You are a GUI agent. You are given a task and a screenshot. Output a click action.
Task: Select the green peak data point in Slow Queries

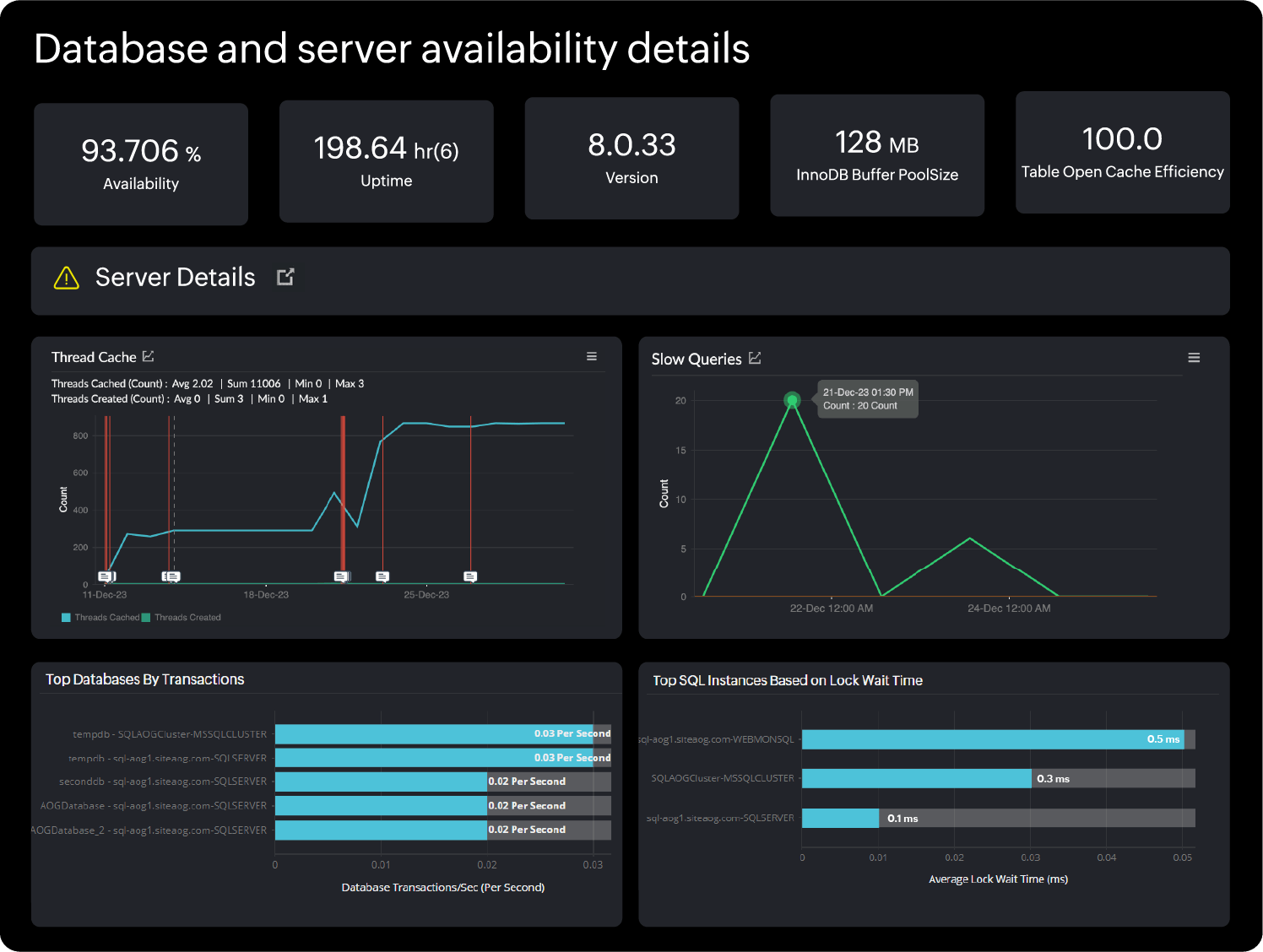792,400
